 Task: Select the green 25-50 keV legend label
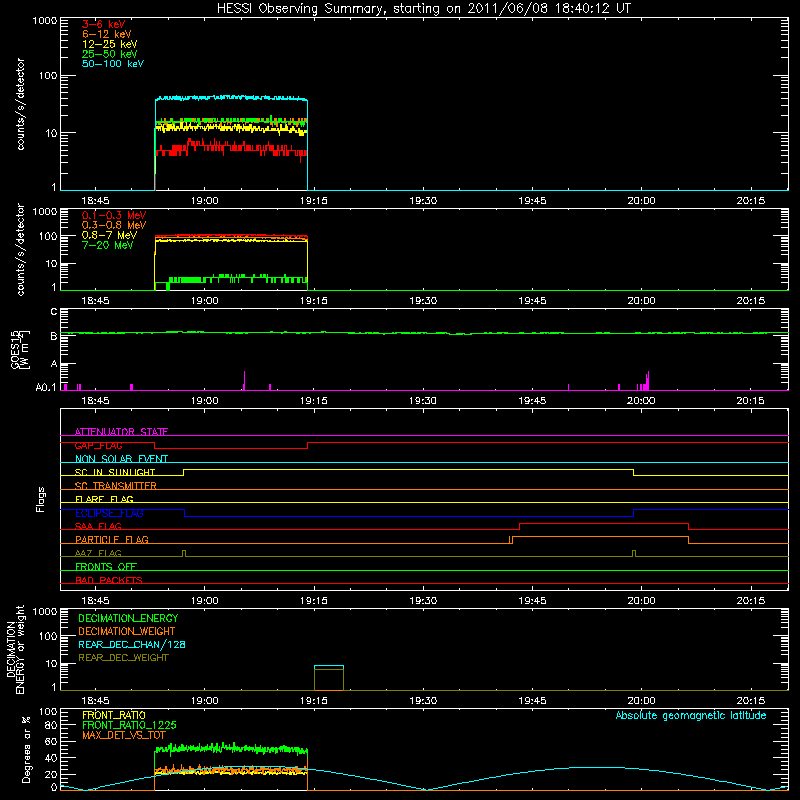[x=109, y=54]
